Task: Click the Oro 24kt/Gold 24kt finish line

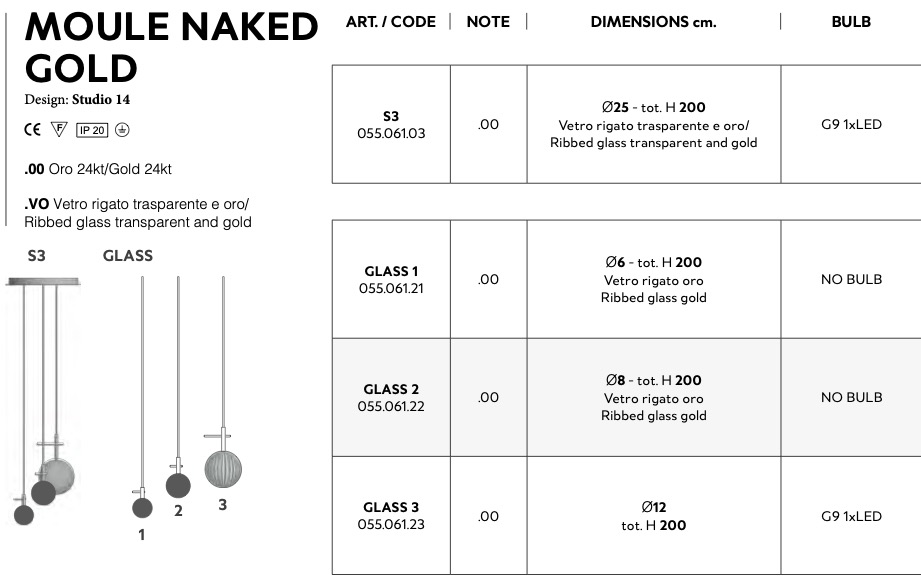Action: click(x=98, y=170)
